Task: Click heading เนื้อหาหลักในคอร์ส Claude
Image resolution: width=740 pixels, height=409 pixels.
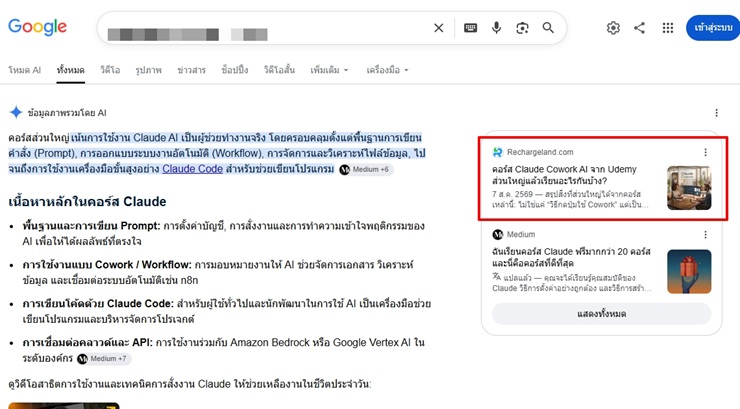Action: point(87,201)
